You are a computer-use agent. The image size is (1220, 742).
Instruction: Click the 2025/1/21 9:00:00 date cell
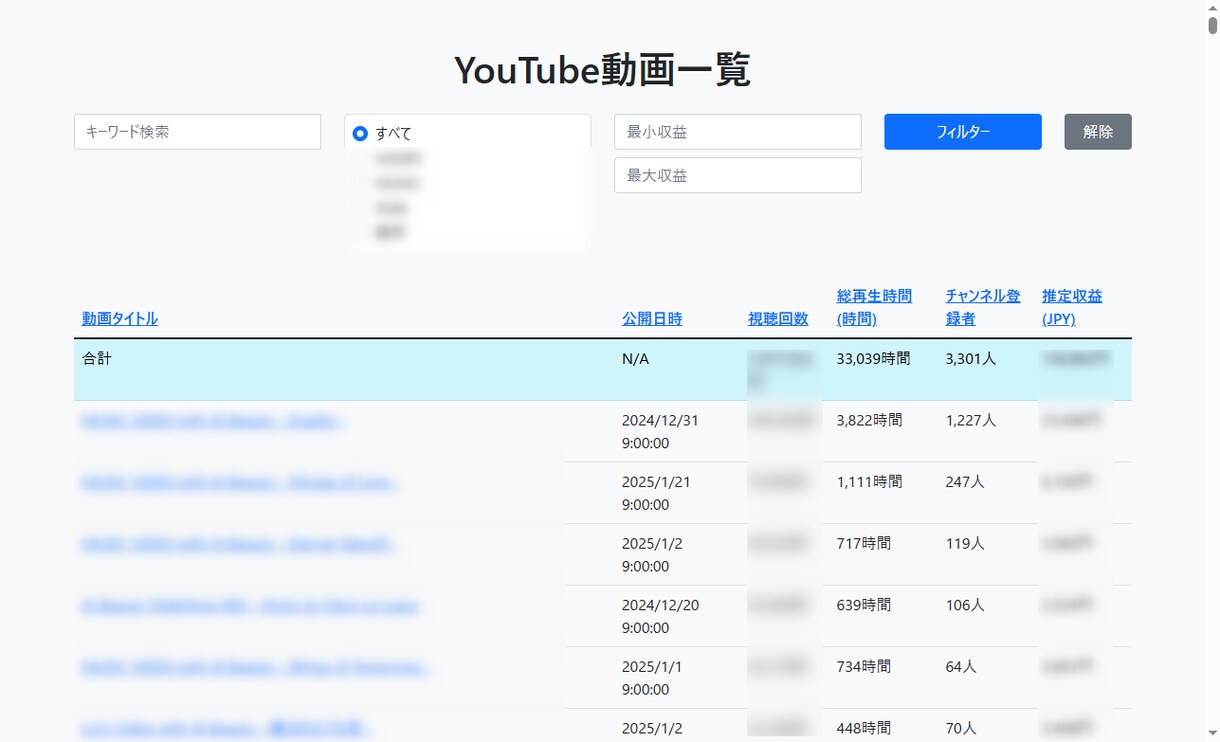pos(656,493)
